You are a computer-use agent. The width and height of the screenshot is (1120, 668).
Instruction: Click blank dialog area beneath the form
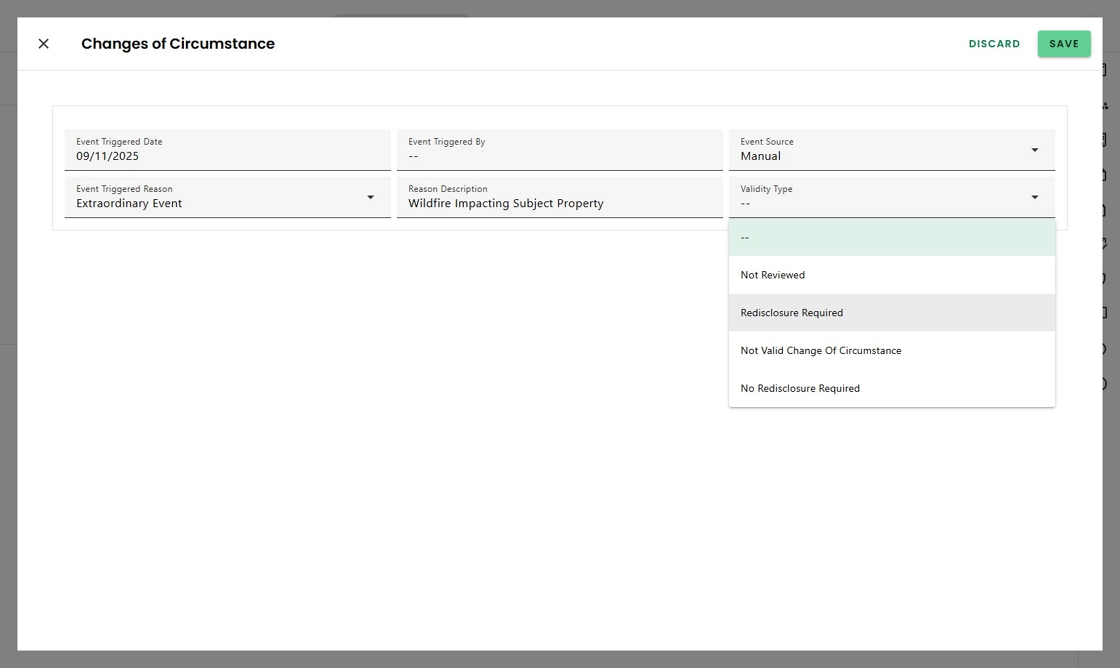point(400,450)
